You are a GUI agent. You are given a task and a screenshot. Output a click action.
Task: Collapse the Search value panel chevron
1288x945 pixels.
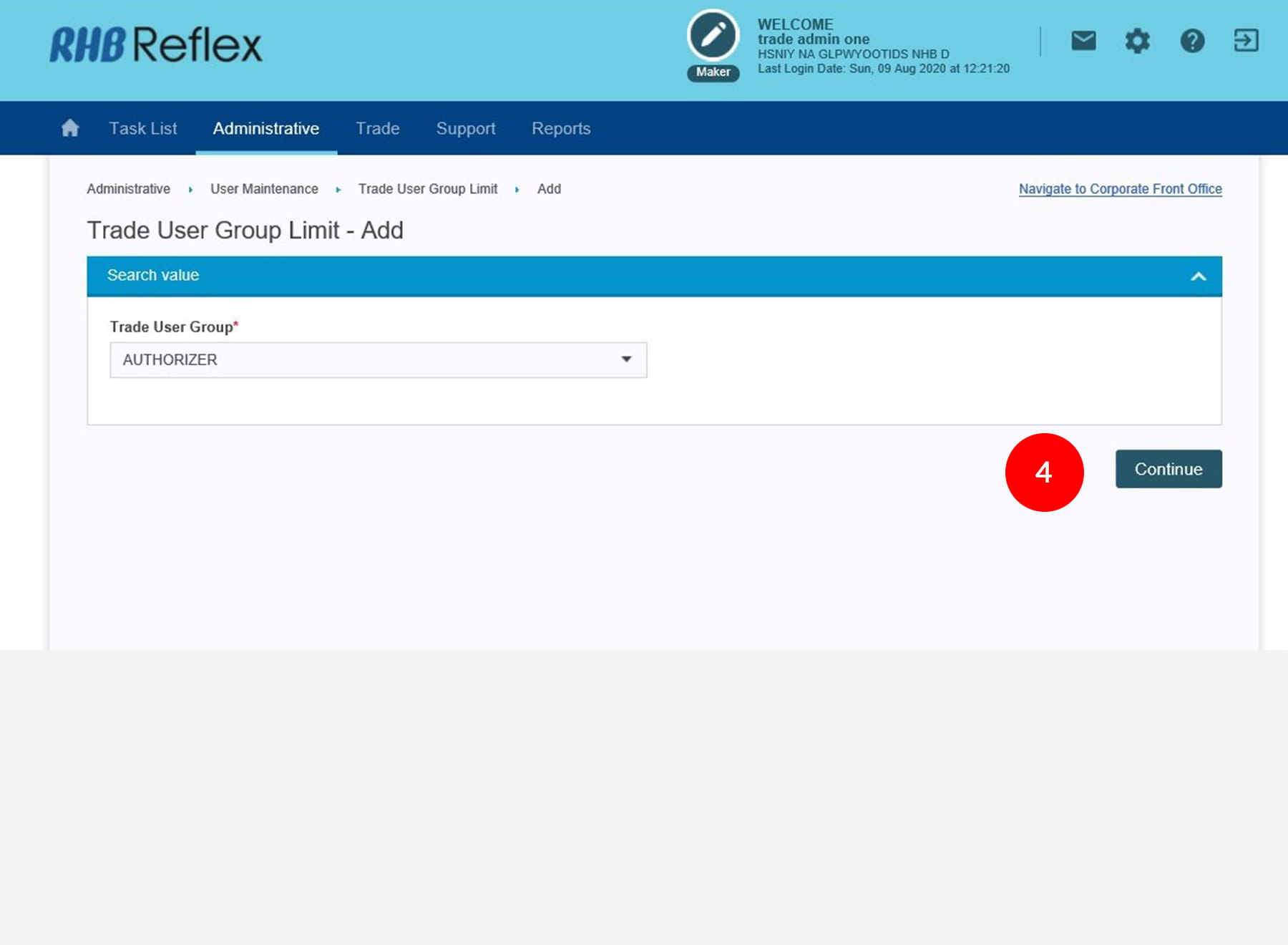[1199, 276]
